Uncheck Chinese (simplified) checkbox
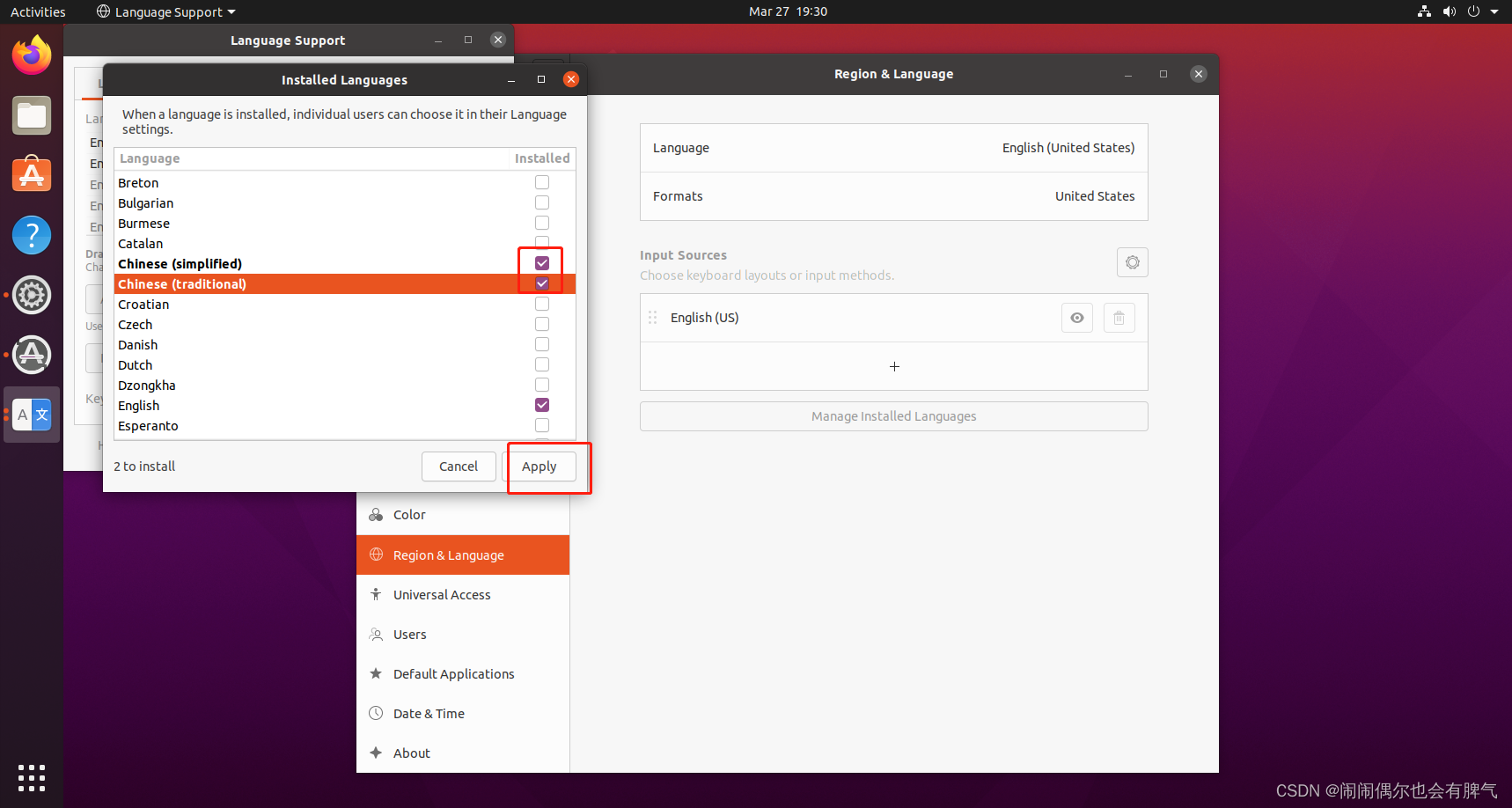The width and height of the screenshot is (1512, 808). click(542, 263)
